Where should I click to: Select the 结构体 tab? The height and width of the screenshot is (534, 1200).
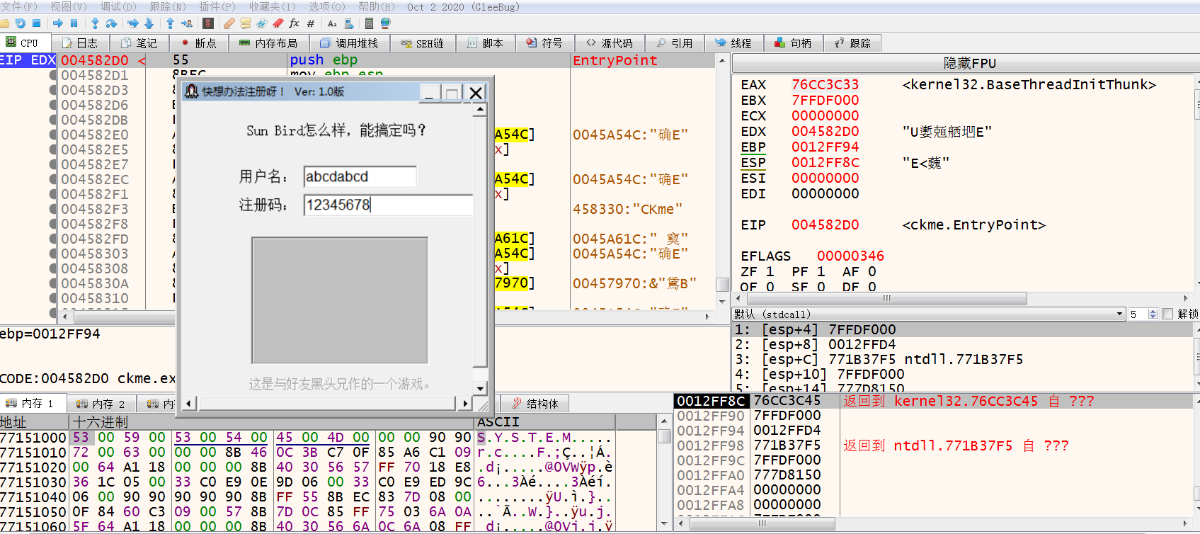click(x=536, y=404)
